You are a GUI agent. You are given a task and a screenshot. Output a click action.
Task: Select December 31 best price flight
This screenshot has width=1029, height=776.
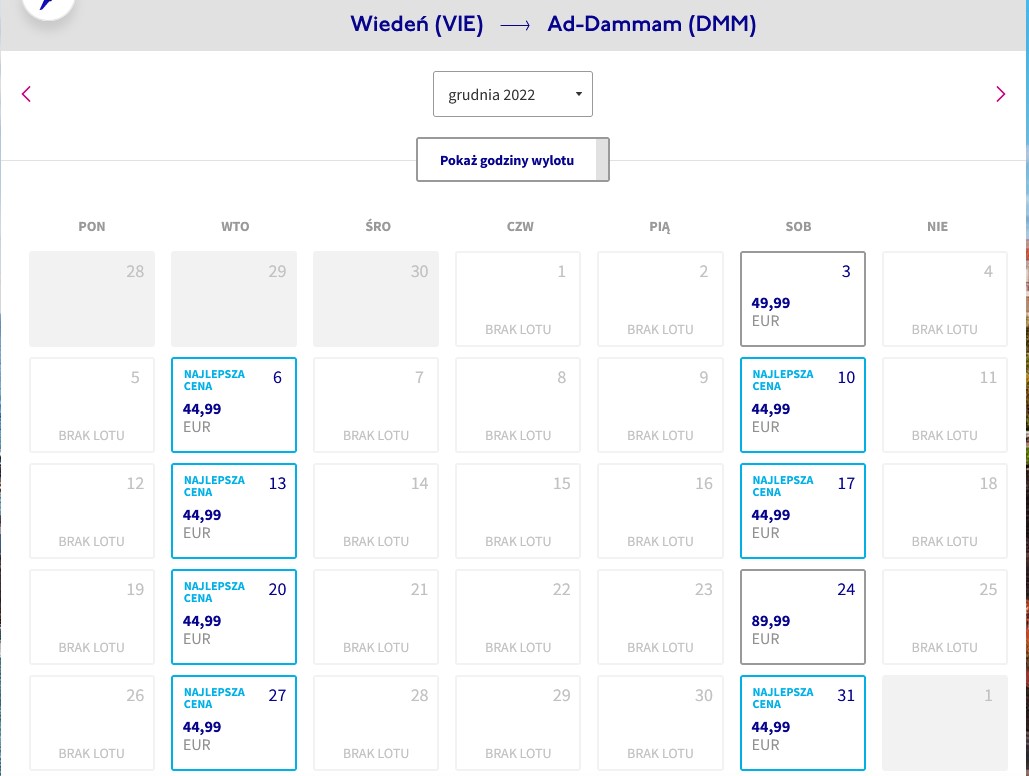[x=803, y=723]
